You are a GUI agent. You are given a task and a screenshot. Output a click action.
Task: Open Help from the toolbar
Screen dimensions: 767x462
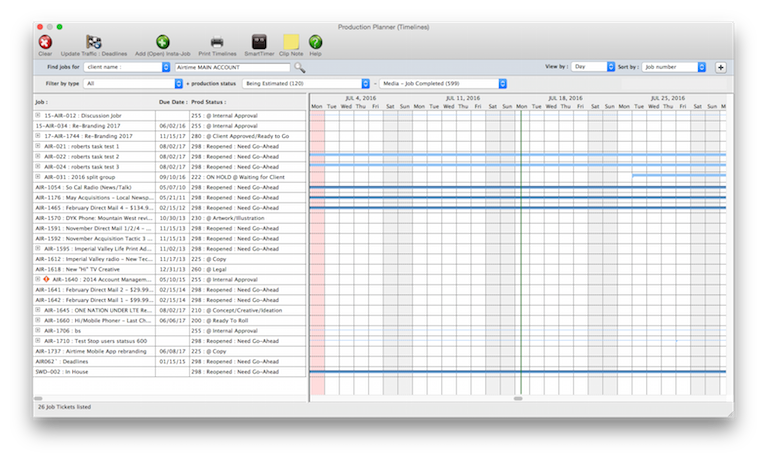pos(316,41)
